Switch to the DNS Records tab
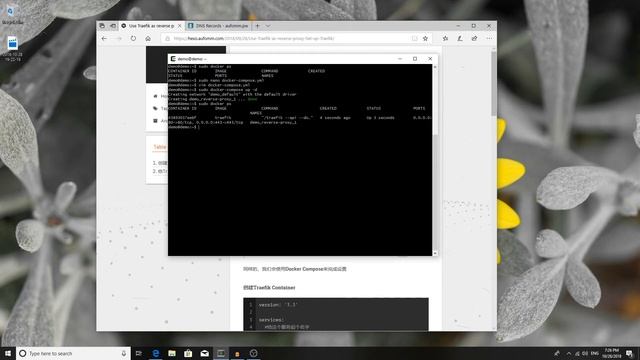This screenshot has width=640, height=360. pos(219,26)
